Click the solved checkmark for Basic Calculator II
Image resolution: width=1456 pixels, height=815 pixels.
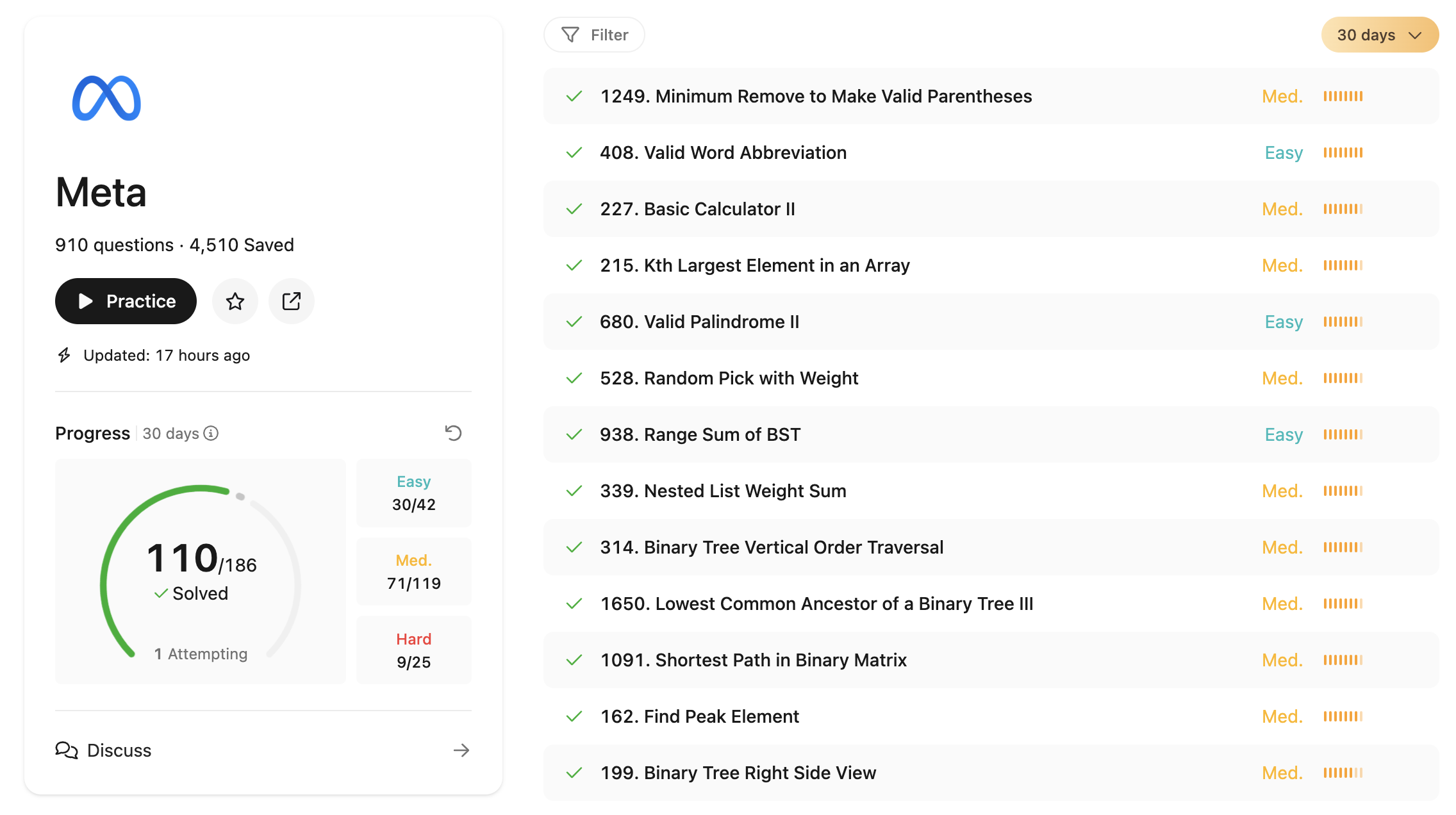tap(574, 209)
